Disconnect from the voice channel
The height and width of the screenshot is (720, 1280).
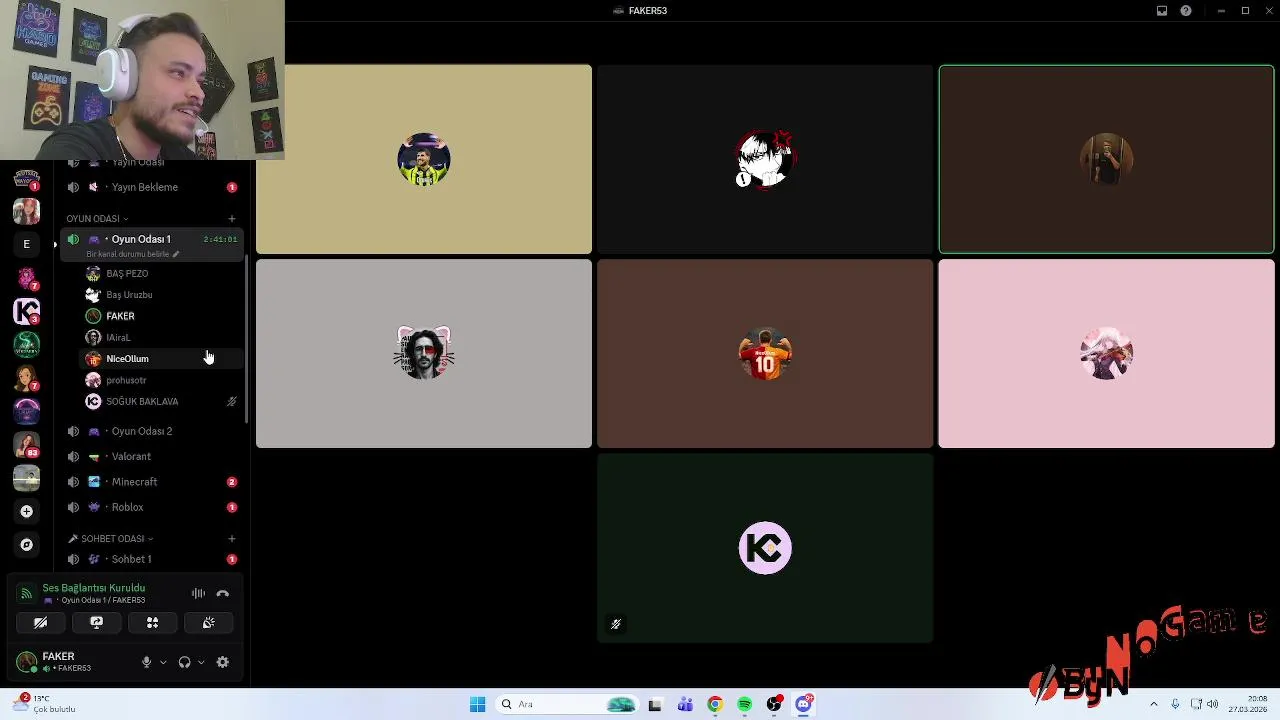point(222,594)
